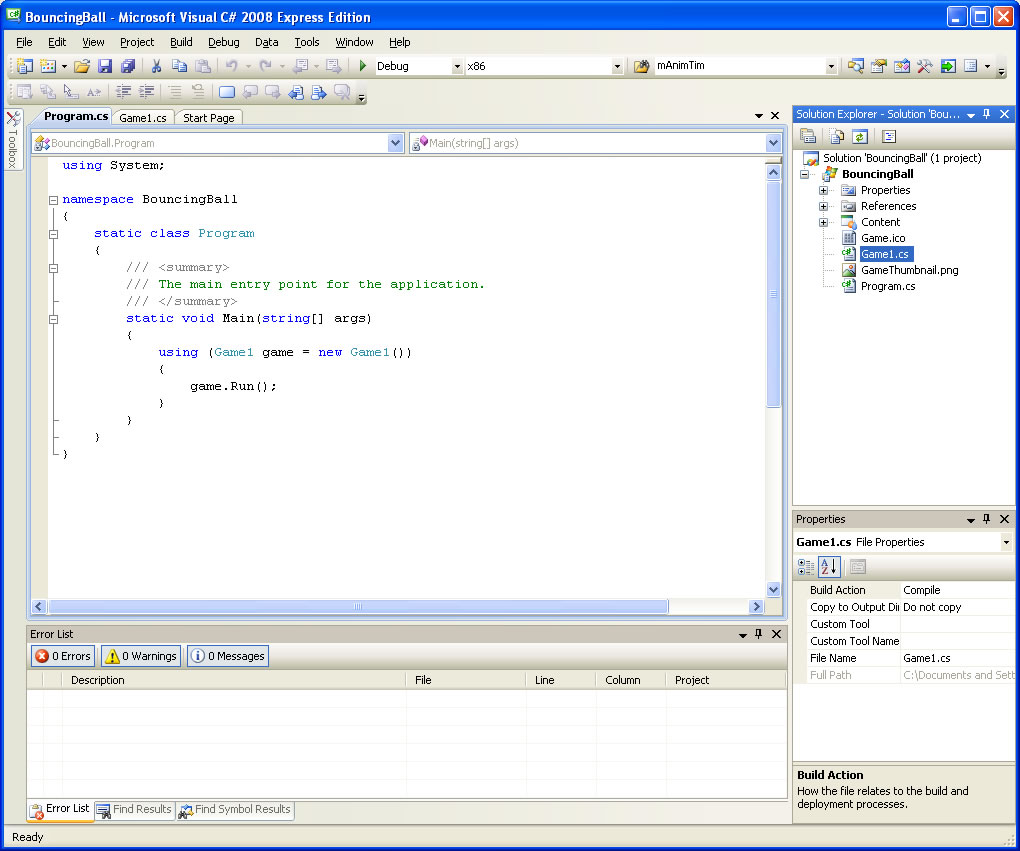The image size is (1020, 851).
Task: Click the editor horizontal scrollbar thumb
Action: point(358,606)
